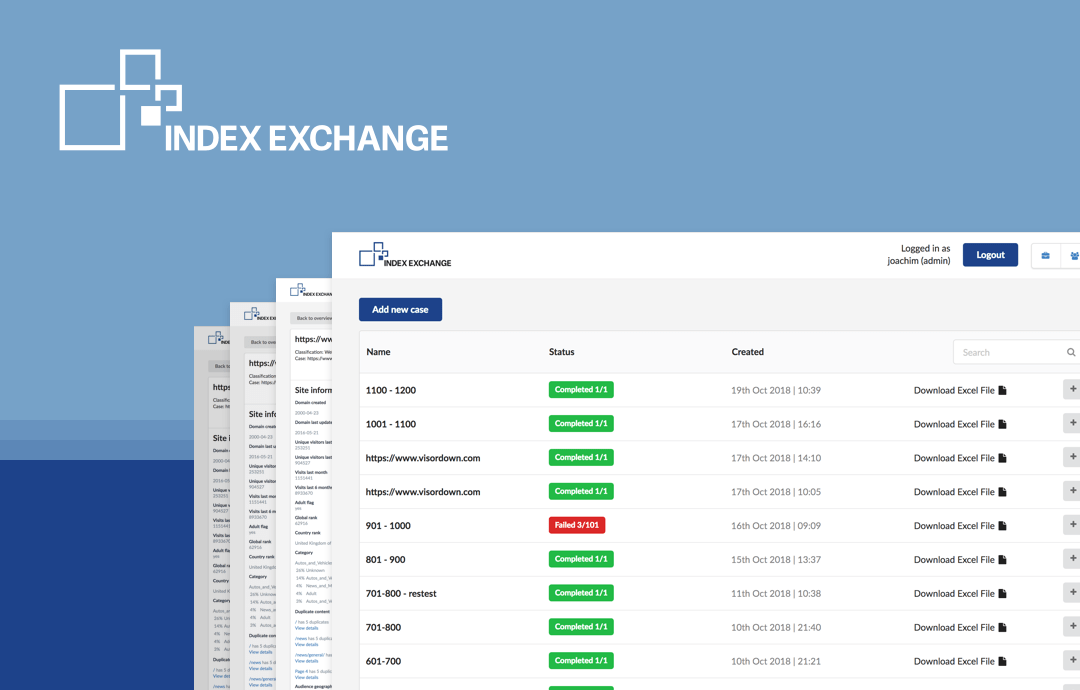Download Excel File for 1001 - 1100
Image resolution: width=1080 pixels, height=690 pixels.
[x=960, y=424]
